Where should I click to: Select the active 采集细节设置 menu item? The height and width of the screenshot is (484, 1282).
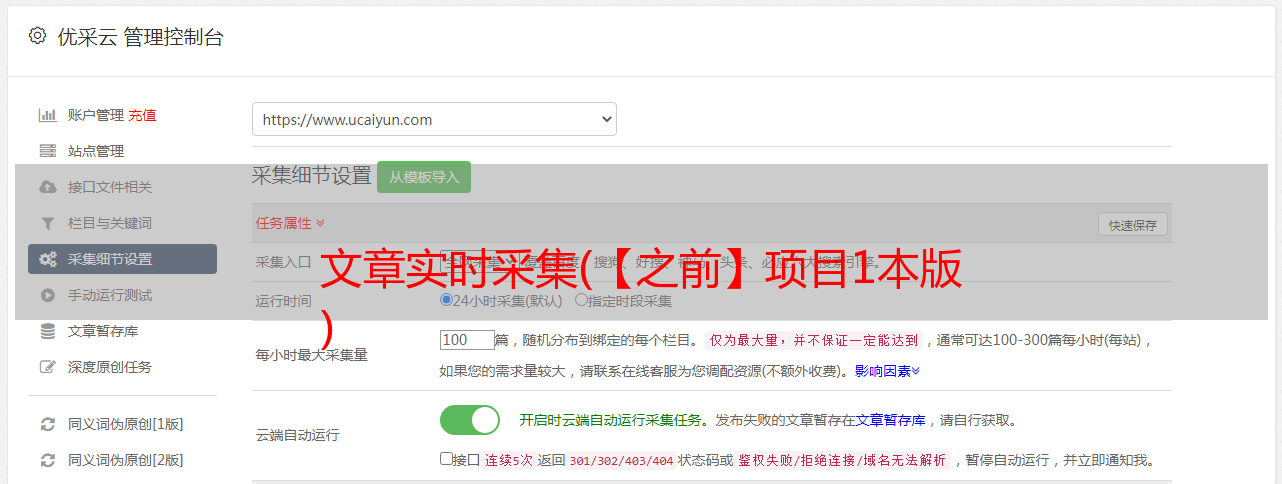click(x=122, y=259)
